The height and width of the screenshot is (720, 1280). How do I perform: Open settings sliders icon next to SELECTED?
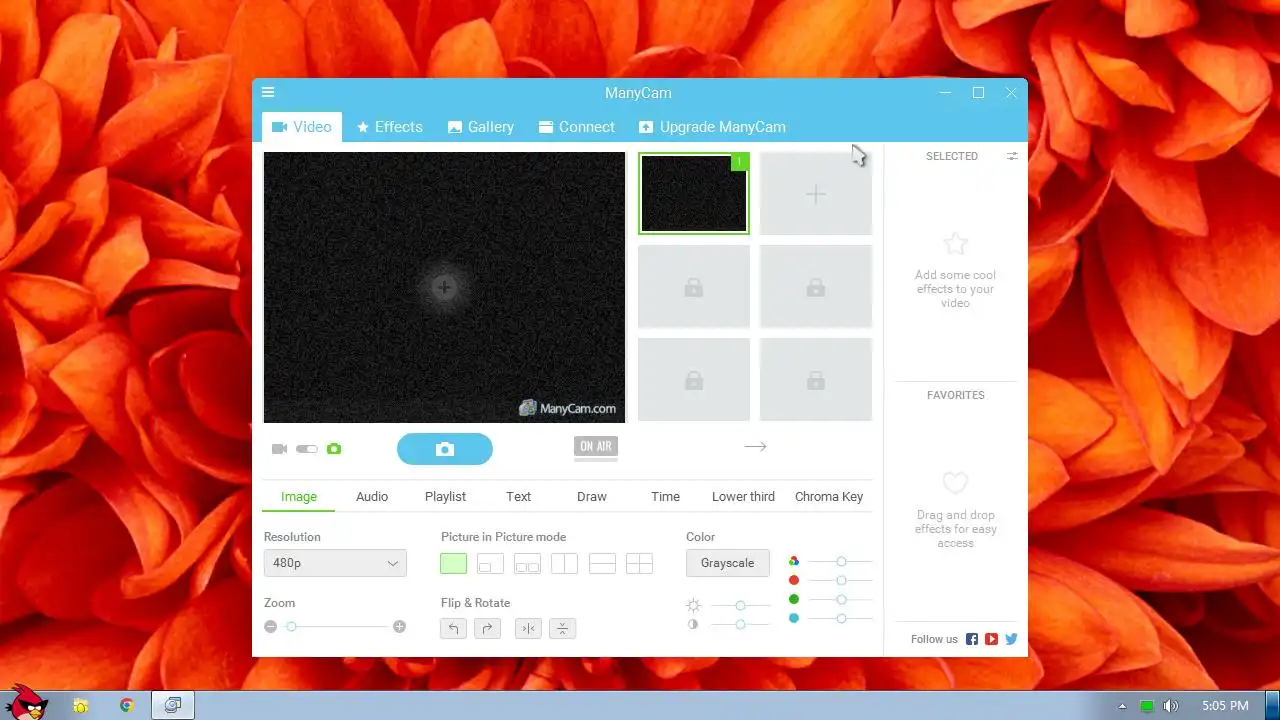[1012, 156]
